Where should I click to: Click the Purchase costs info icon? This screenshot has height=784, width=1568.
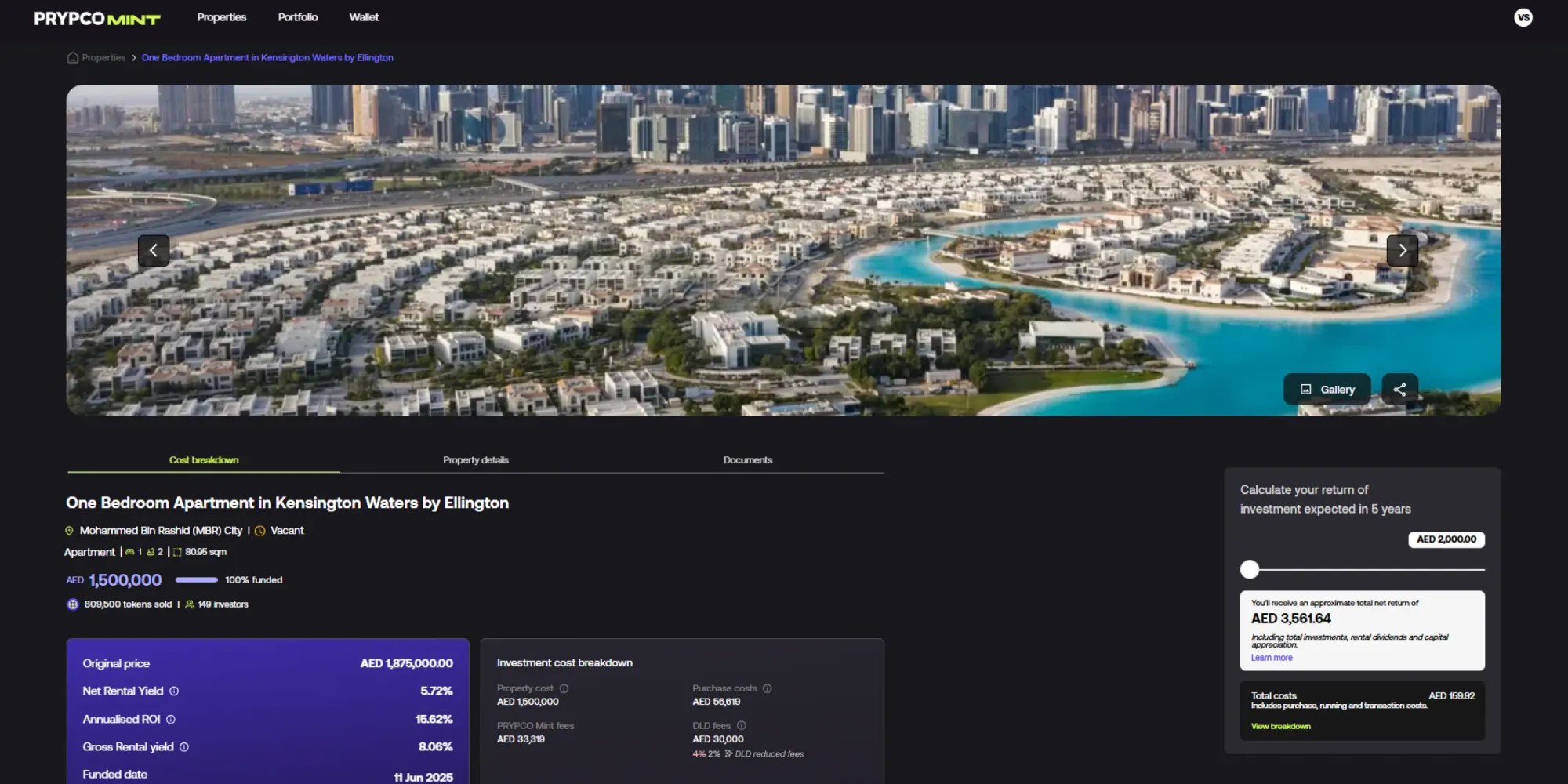(768, 688)
